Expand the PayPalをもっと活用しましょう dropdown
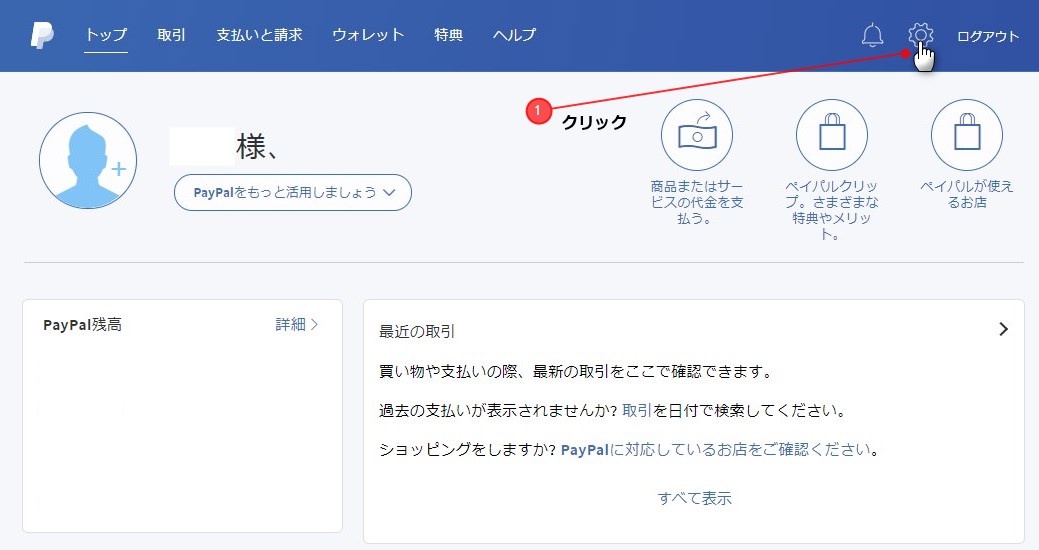 pyautogui.click(x=293, y=193)
